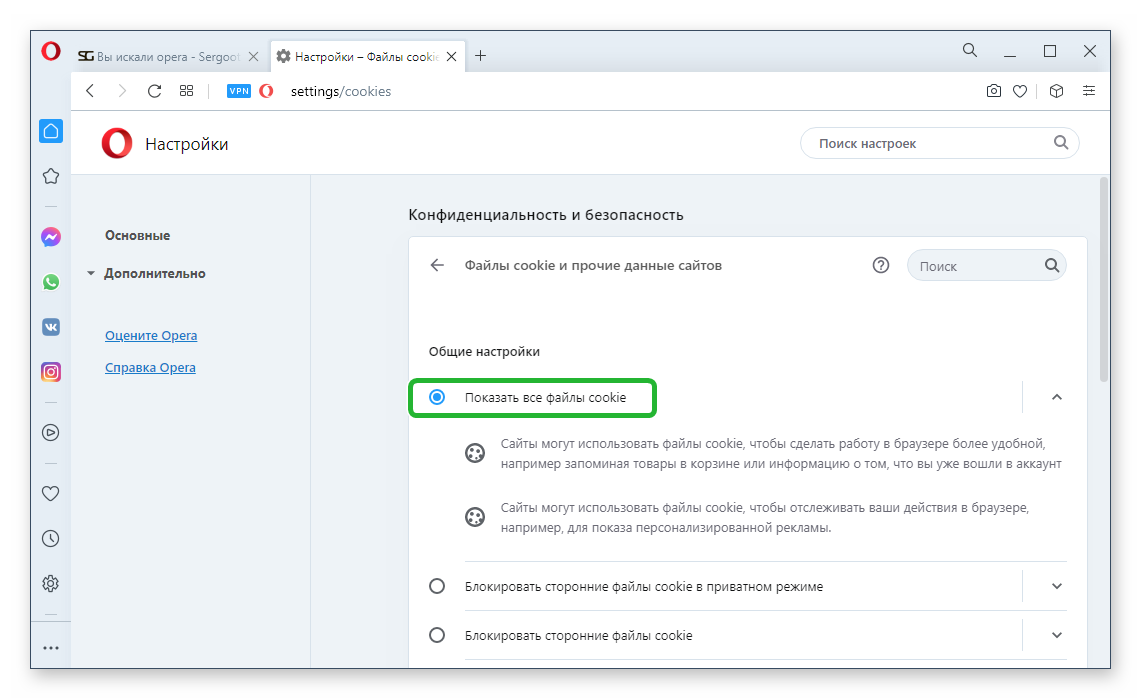Expand private-mode cookie blocking details
This screenshot has width=1141, height=699.
coord(1057,586)
